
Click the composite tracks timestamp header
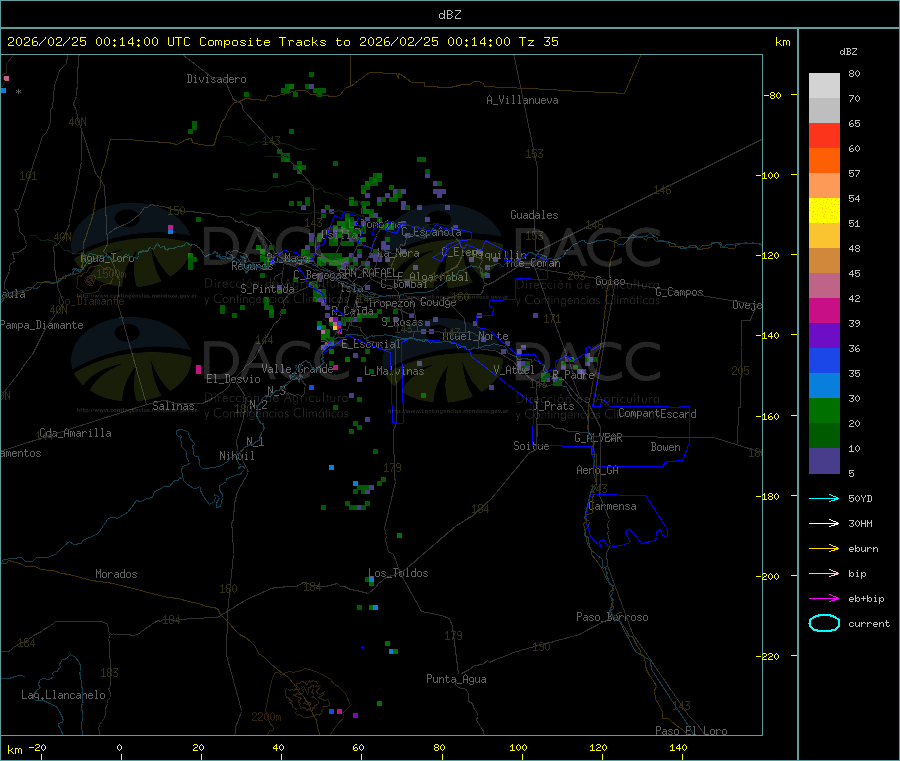(x=283, y=42)
